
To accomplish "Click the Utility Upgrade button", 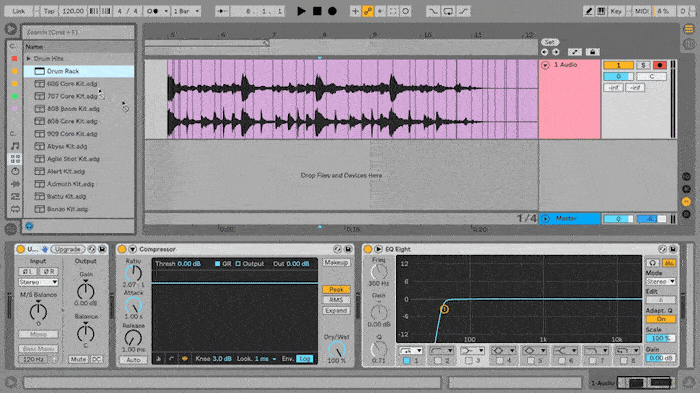I will (x=68, y=249).
